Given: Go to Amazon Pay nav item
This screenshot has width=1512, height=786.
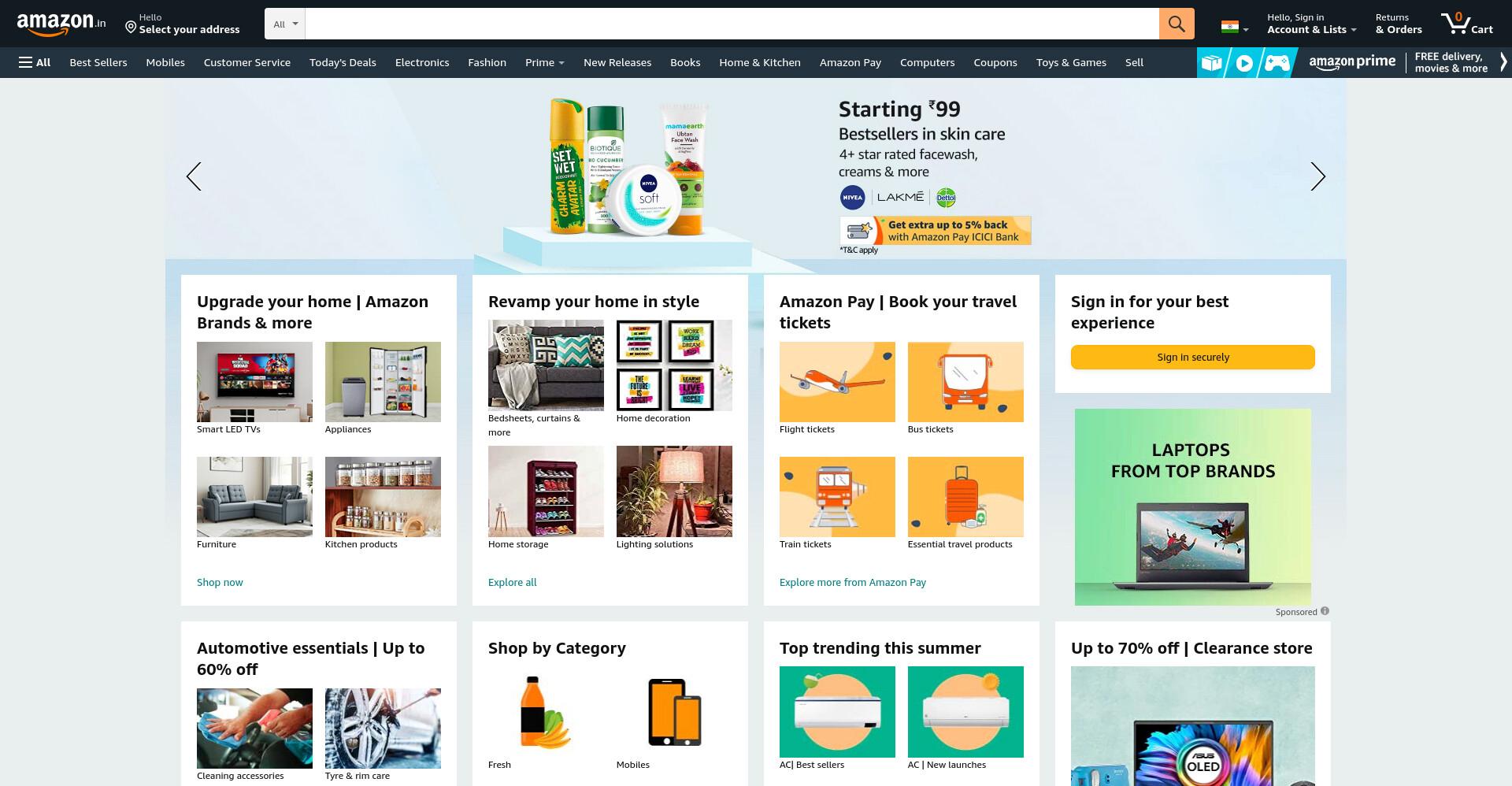Looking at the screenshot, I should point(850,62).
